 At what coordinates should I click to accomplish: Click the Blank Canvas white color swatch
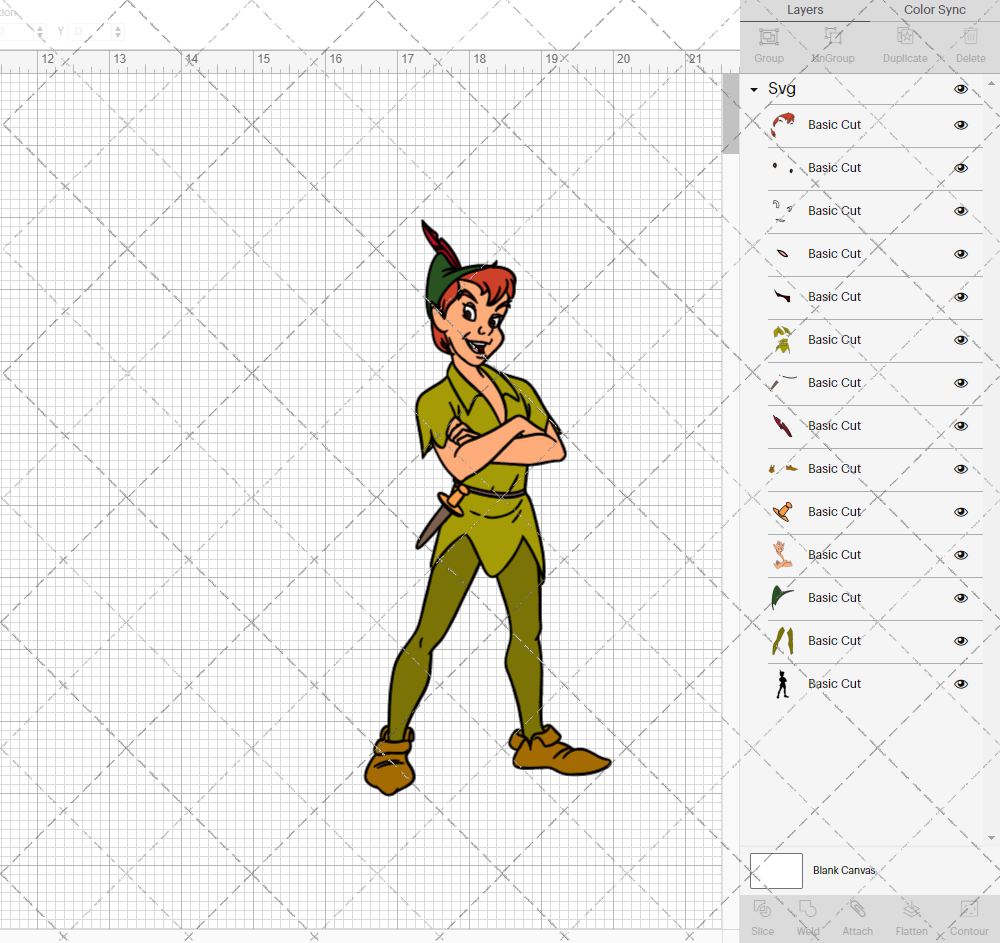pyautogui.click(x=776, y=871)
